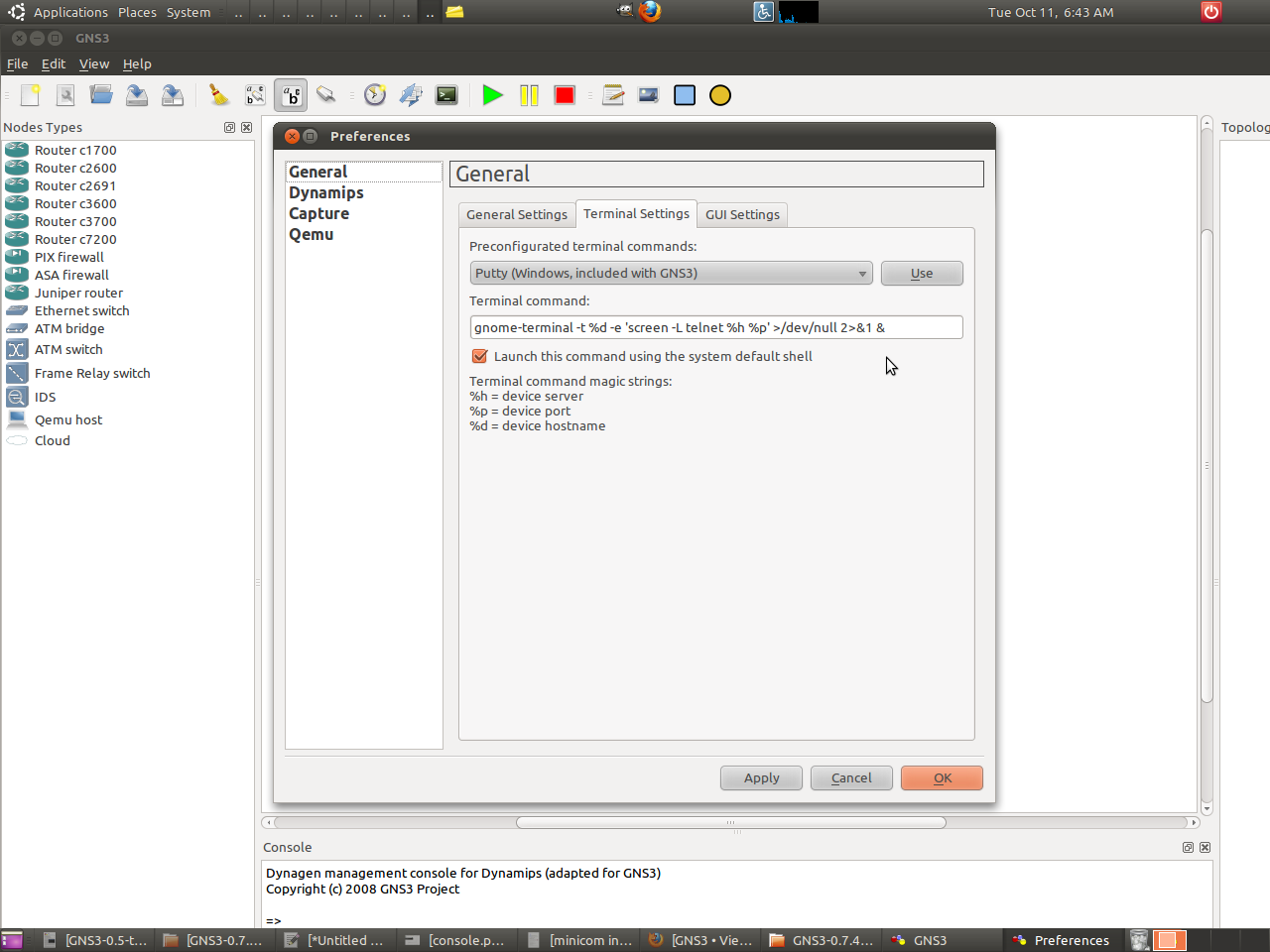Select General in Preferences list
This screenshot has height=952, width=1270.
(363, 172)
